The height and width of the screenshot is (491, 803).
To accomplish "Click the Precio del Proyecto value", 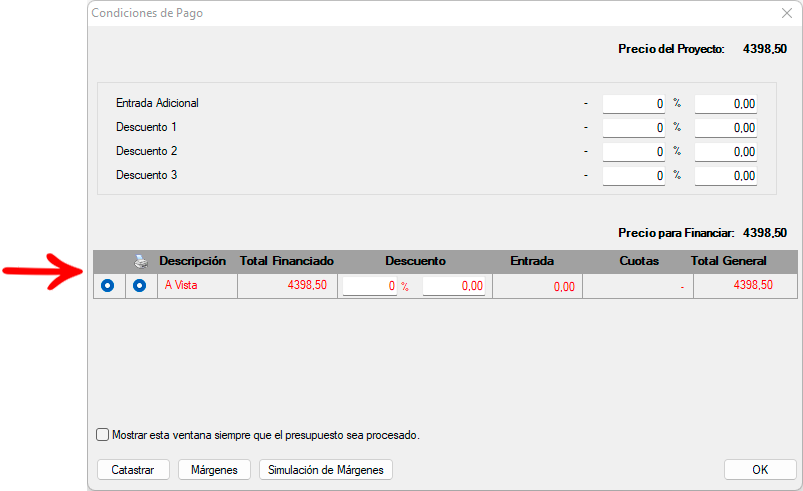I will (765, 49).
